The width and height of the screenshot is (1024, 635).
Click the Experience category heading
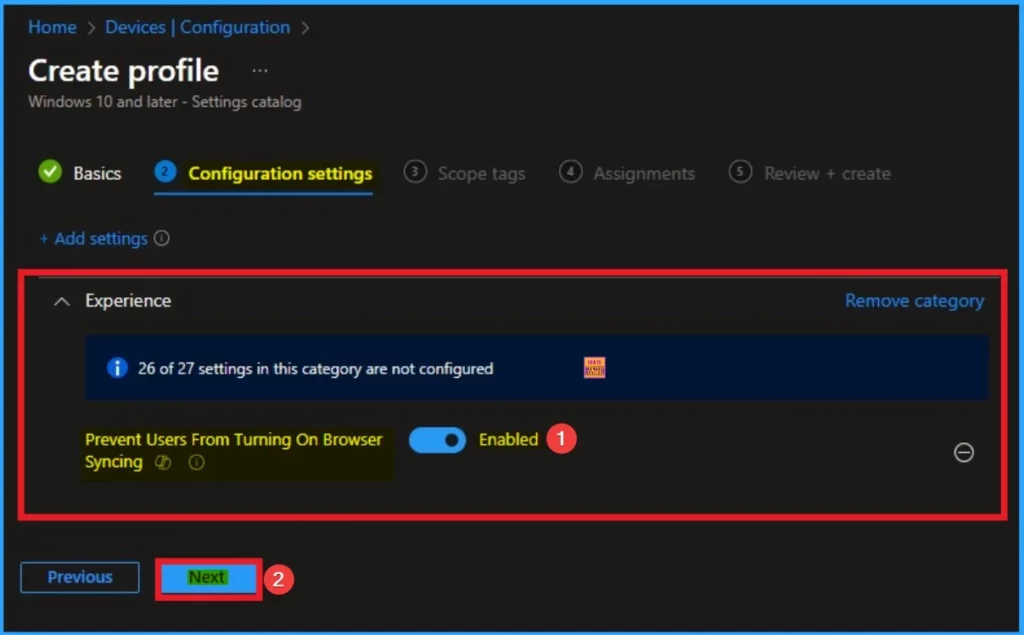click(128, 301)
